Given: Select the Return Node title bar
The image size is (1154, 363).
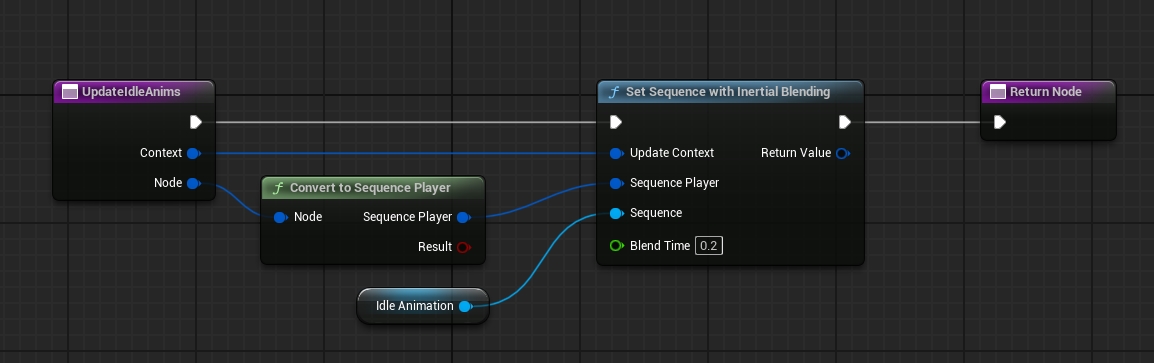Looking at the screenshot, I should click(x=1049, y=92).
